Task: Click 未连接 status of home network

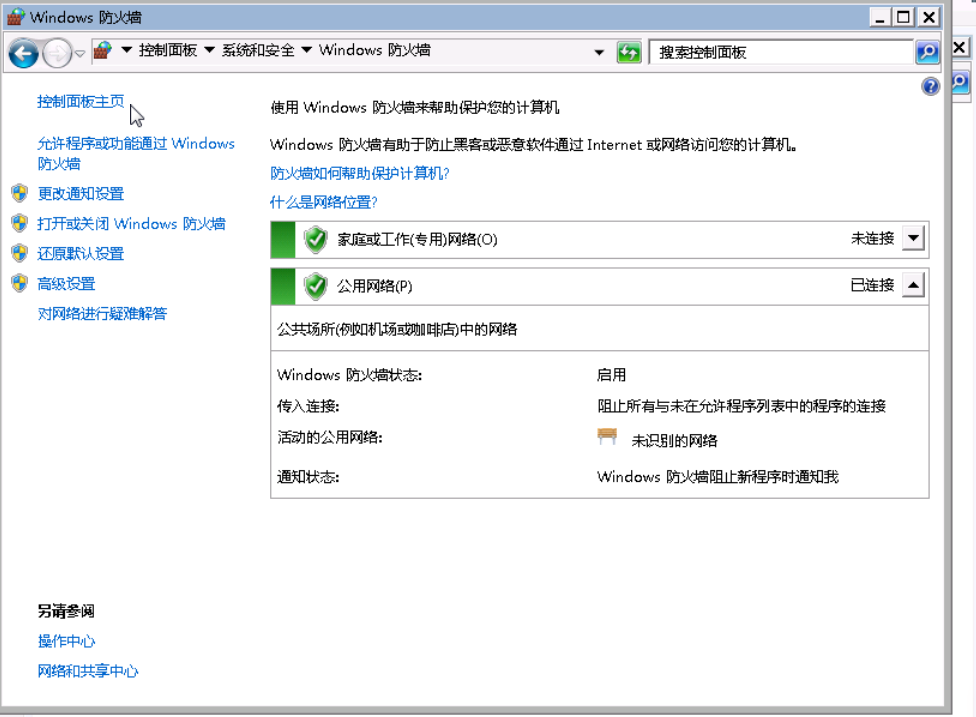Action: (873, 238)
